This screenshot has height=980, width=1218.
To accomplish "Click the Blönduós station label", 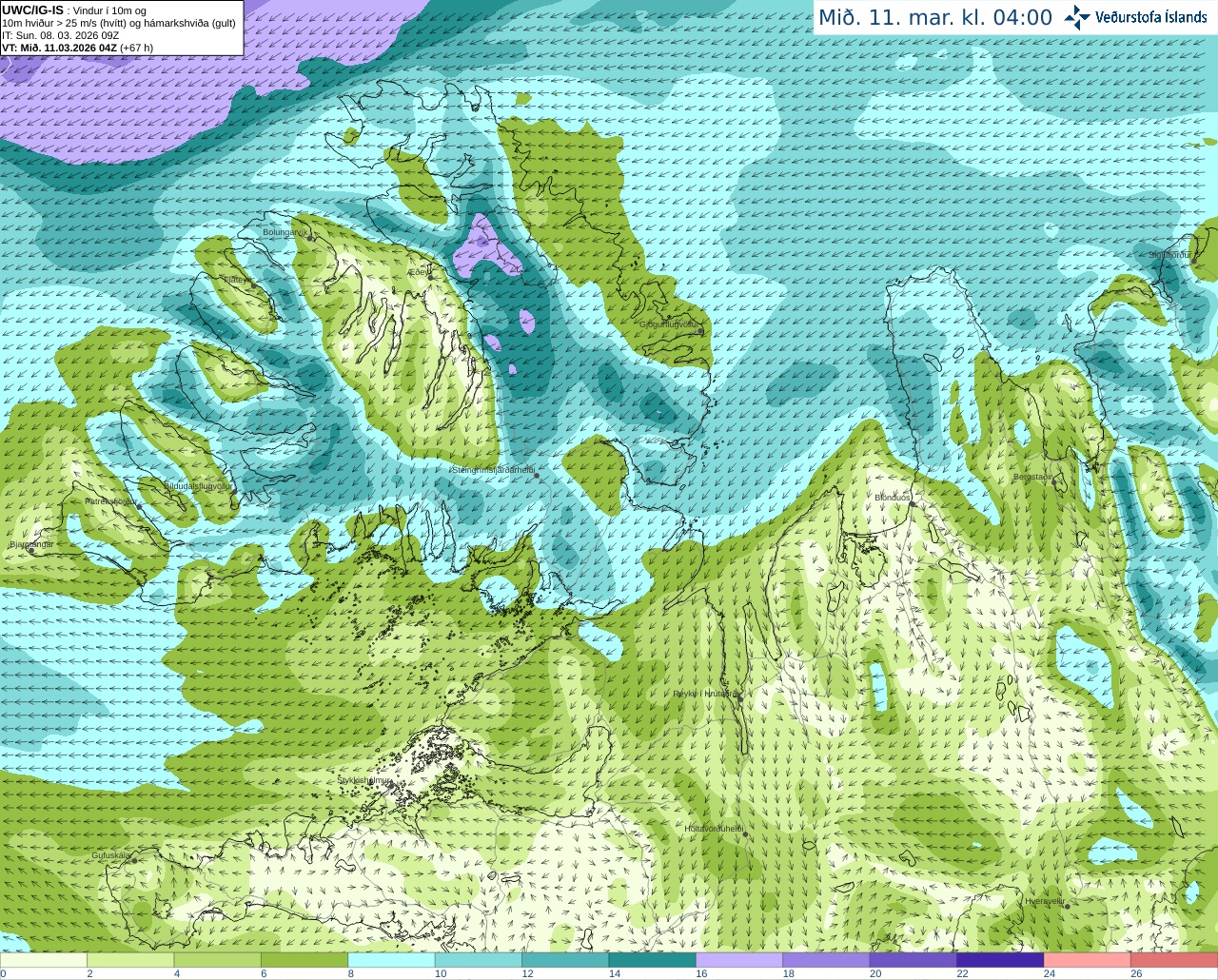I will [893, 497].
